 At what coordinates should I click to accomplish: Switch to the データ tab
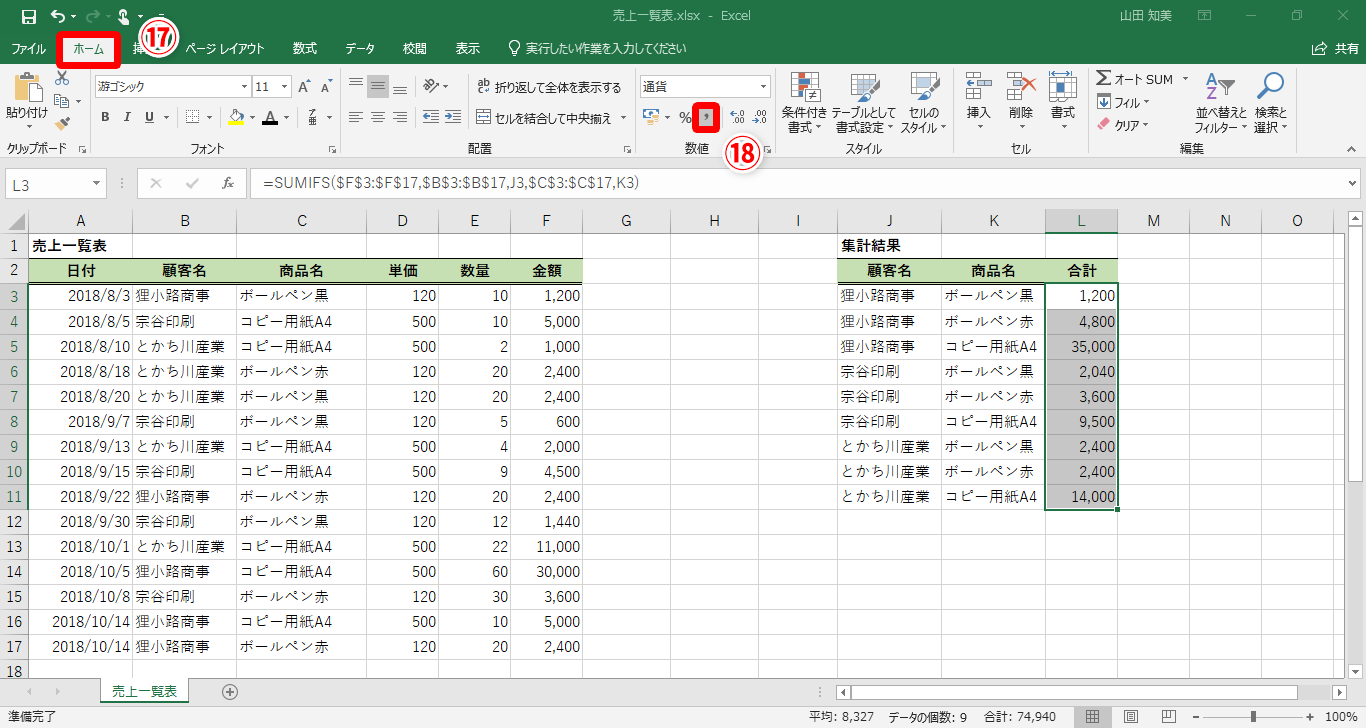(360, 48)
